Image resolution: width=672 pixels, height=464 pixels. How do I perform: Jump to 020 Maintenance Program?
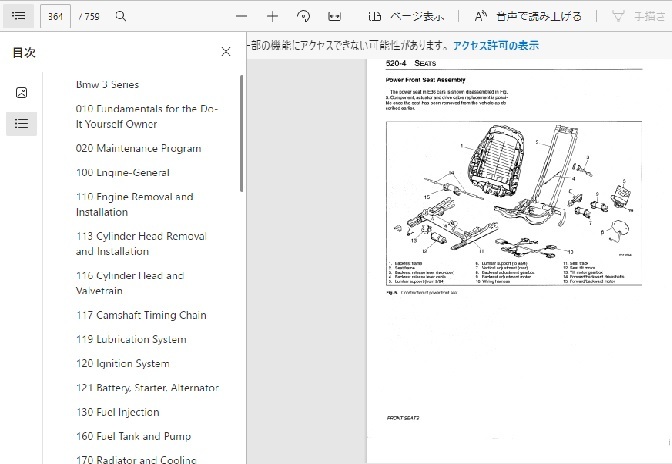pyautogui.click(x=138, y=148)
